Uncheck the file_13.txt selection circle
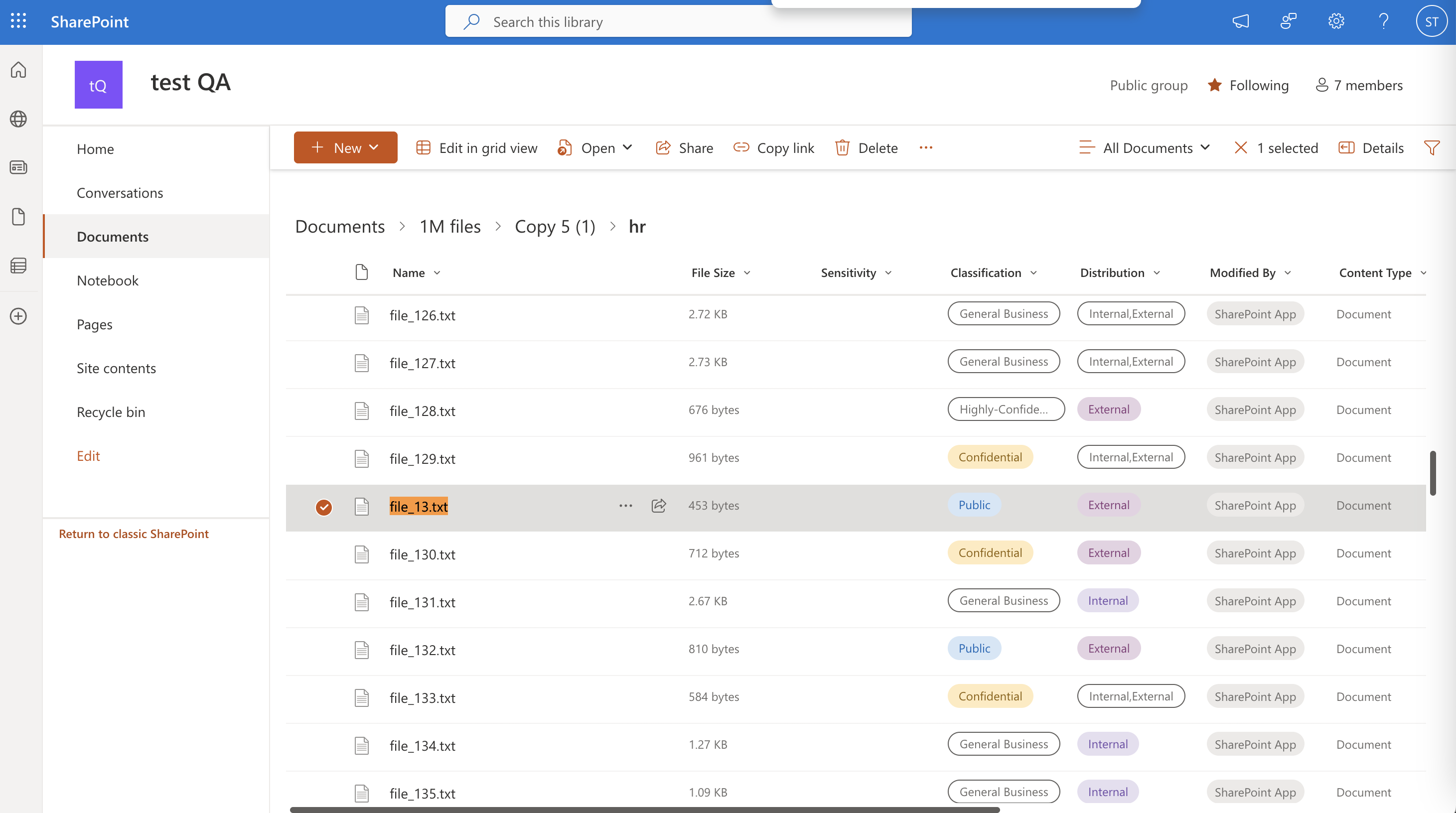Viewport: 1456px width, 813px height. click(x=324, y=507)
